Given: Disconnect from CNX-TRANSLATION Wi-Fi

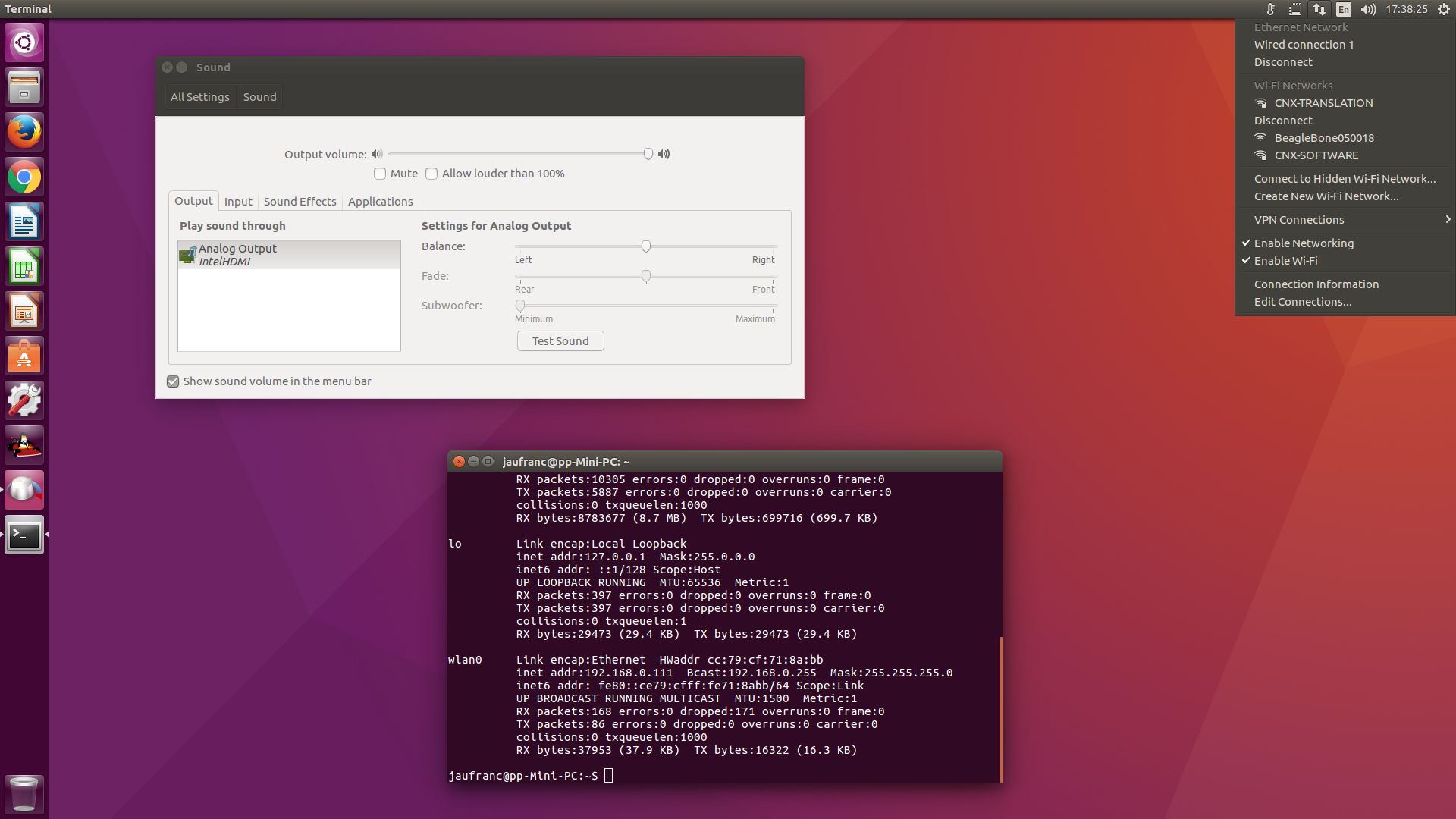Looking at the screenshot, I should [1283, 121].
